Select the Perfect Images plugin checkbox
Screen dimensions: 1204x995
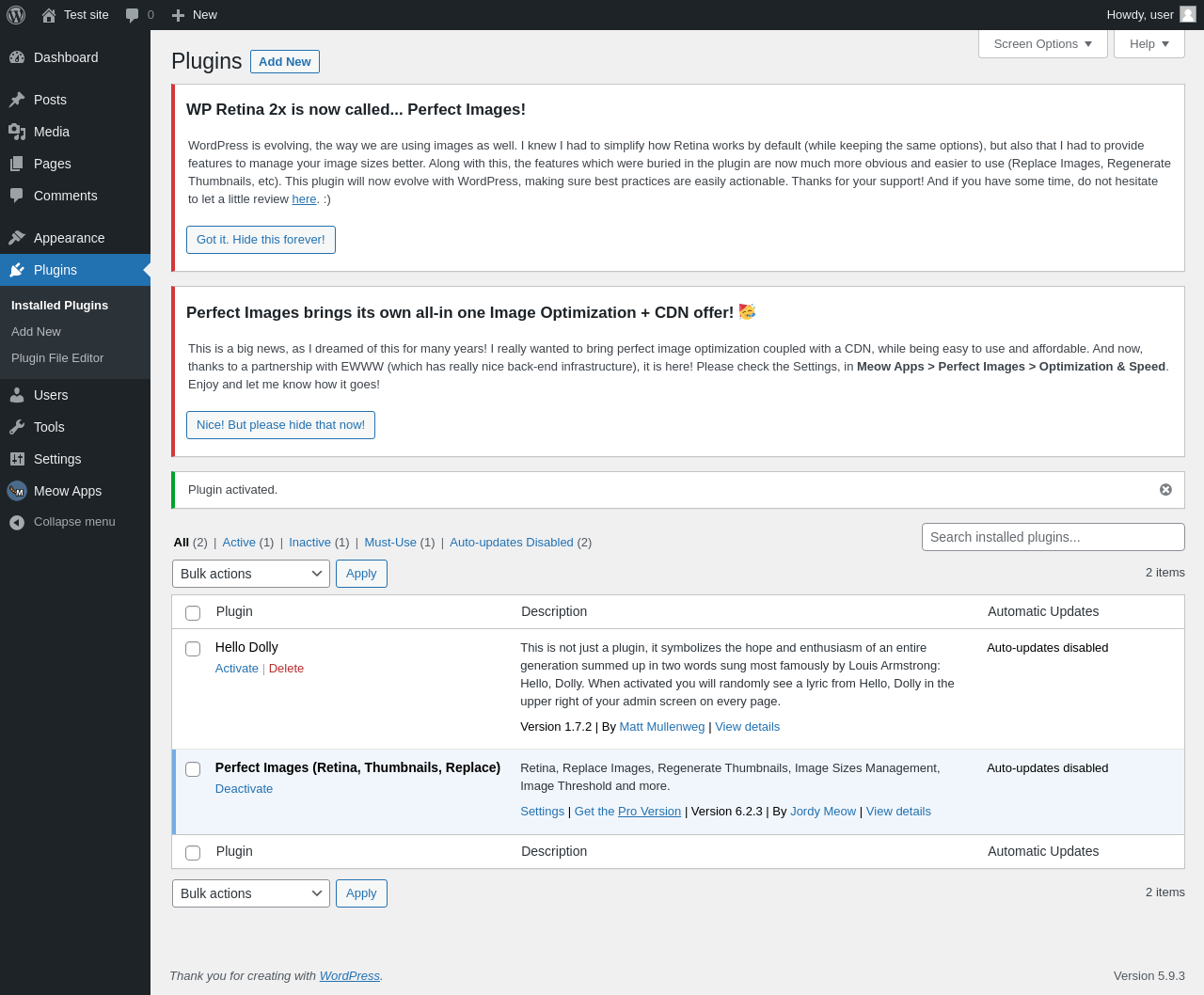193,769
